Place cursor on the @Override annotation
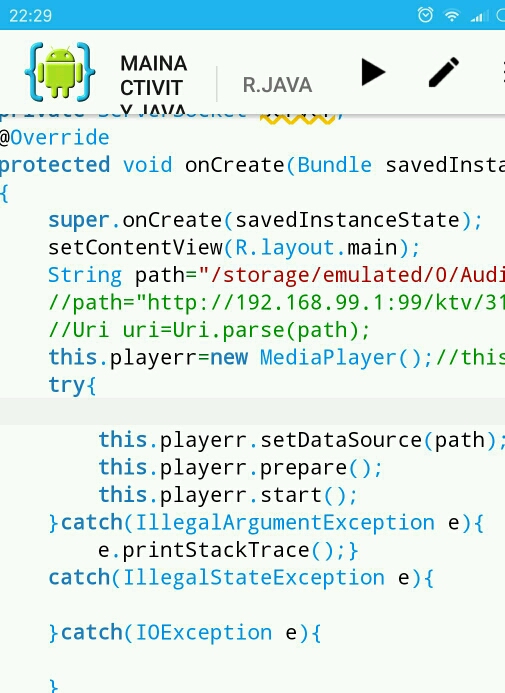Image resolution: width=505 pixels, height=693 pixels. (54, 137)
